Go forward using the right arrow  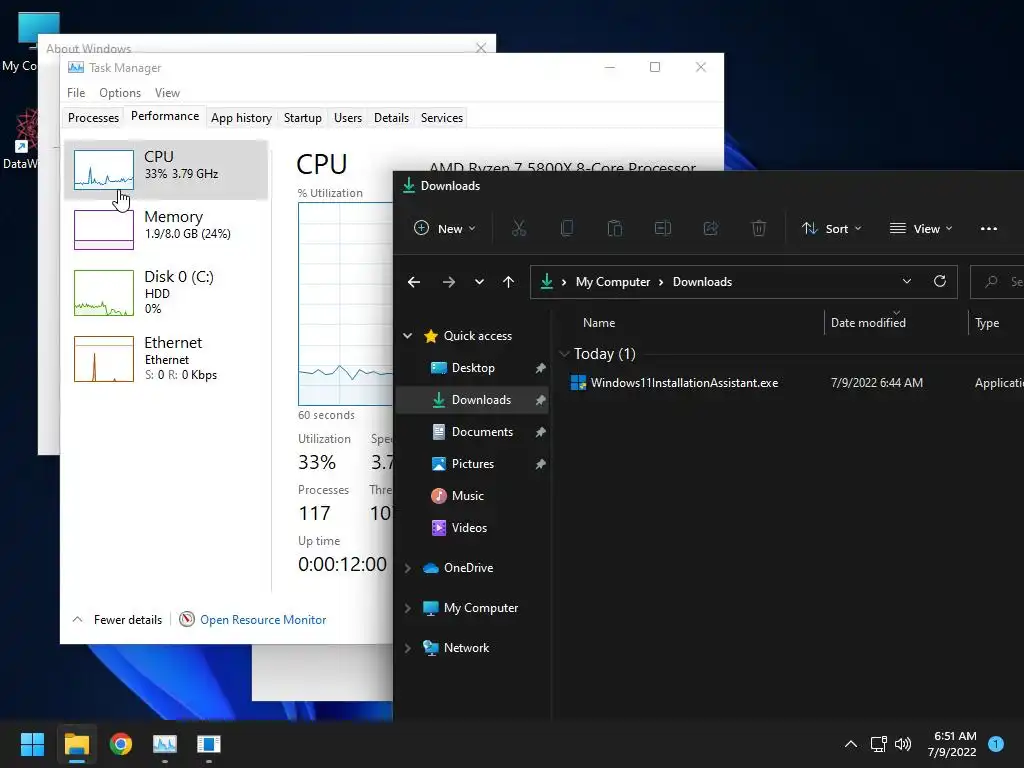(x=449, y=281)
